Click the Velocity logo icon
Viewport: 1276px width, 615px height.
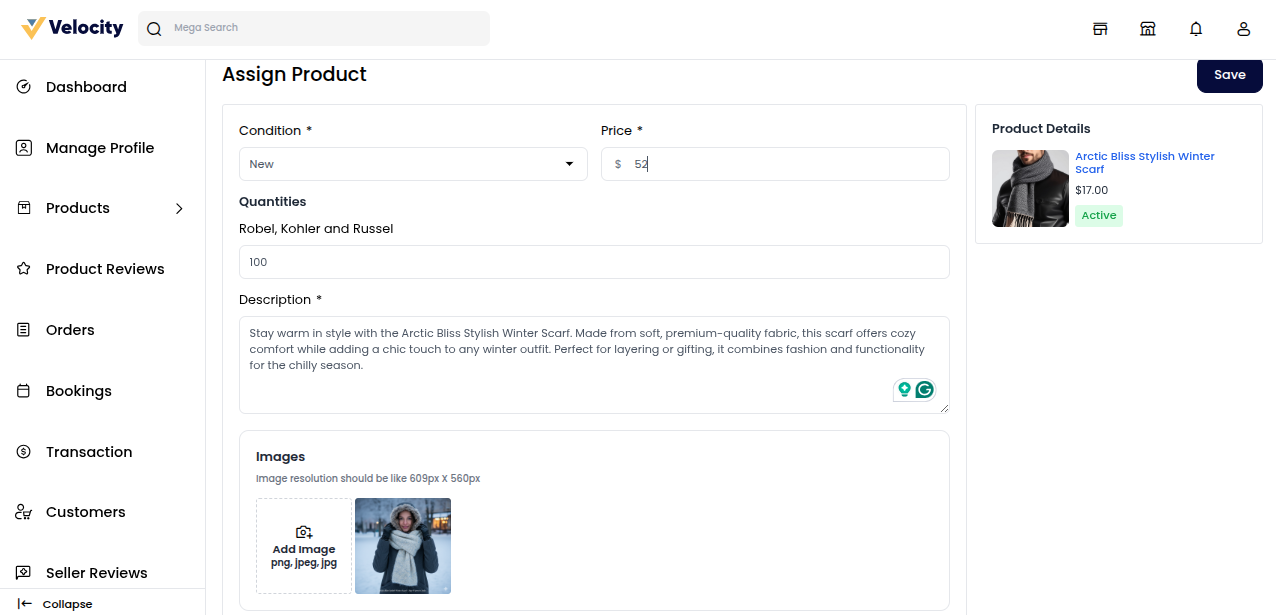point(33,28)
